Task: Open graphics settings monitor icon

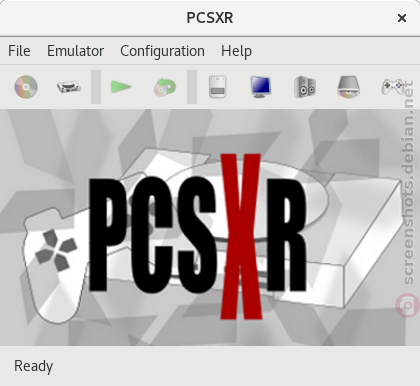Action: [261, 87]
